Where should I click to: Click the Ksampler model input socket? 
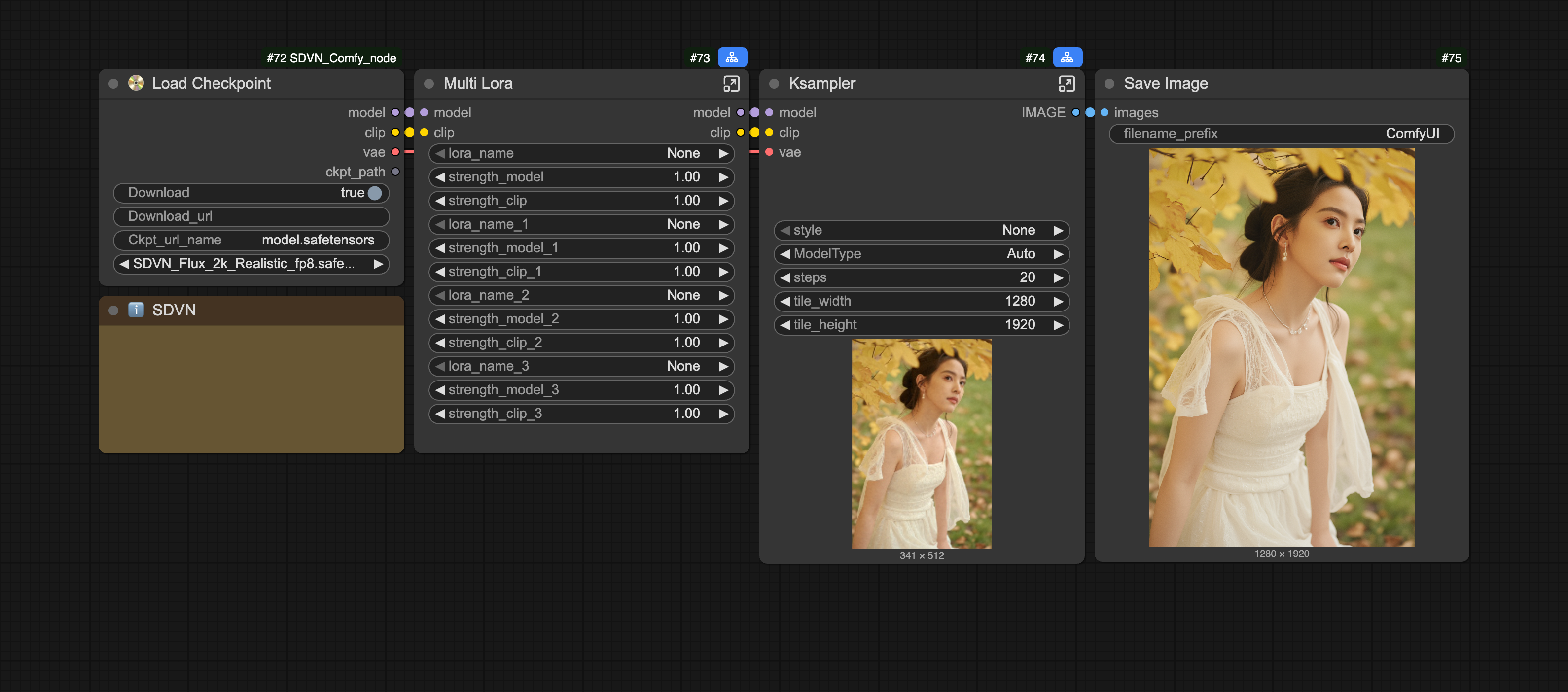769,112
